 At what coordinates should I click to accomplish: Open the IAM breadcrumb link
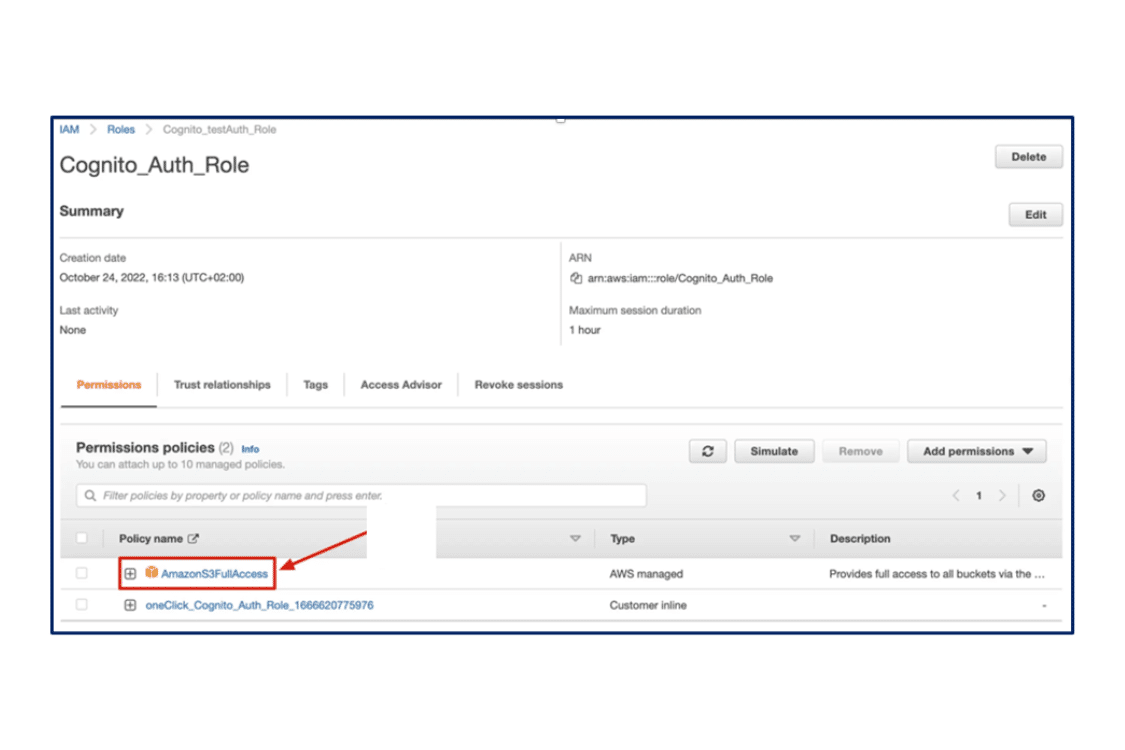tap(70, 129)
